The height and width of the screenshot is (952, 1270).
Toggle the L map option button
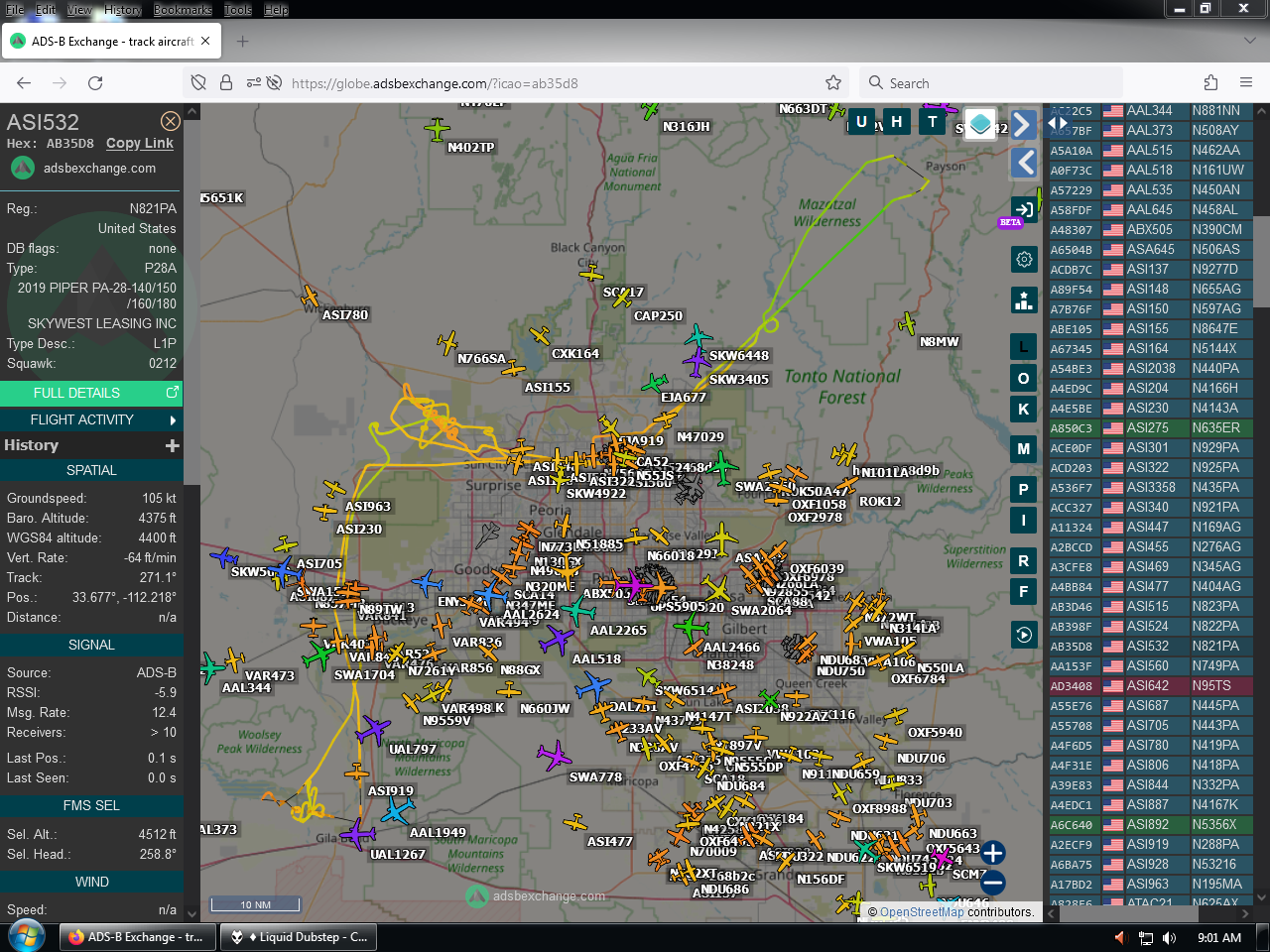pos(1024,347)
